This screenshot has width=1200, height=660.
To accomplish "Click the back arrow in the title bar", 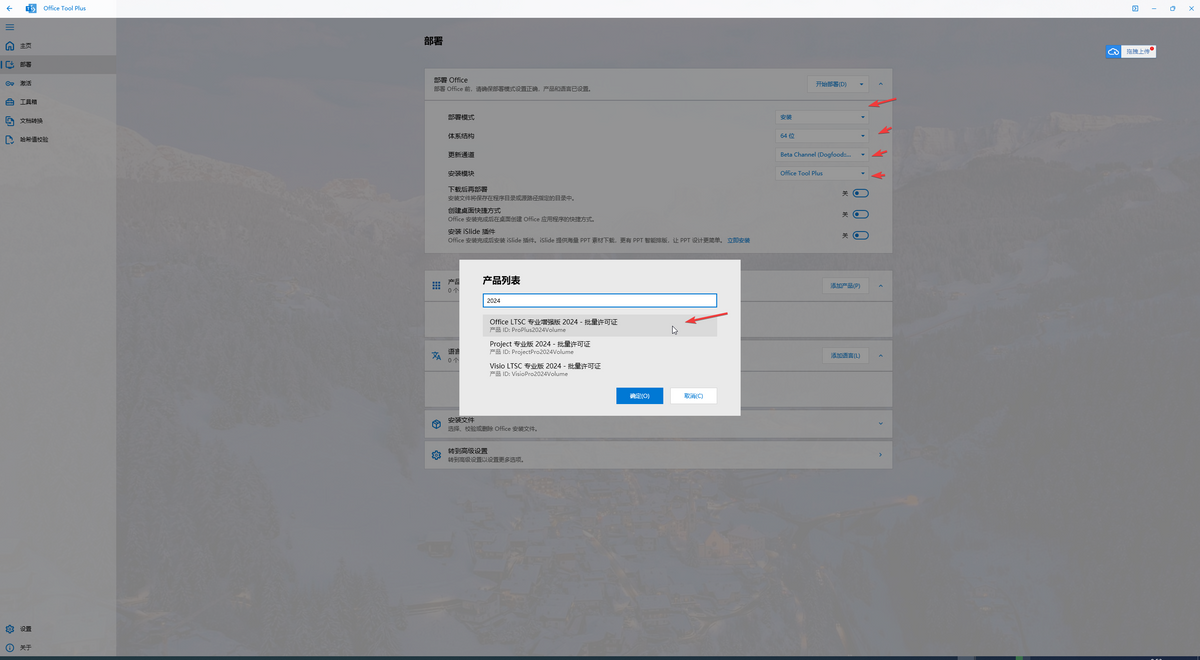I will click(x=9, y=8).
